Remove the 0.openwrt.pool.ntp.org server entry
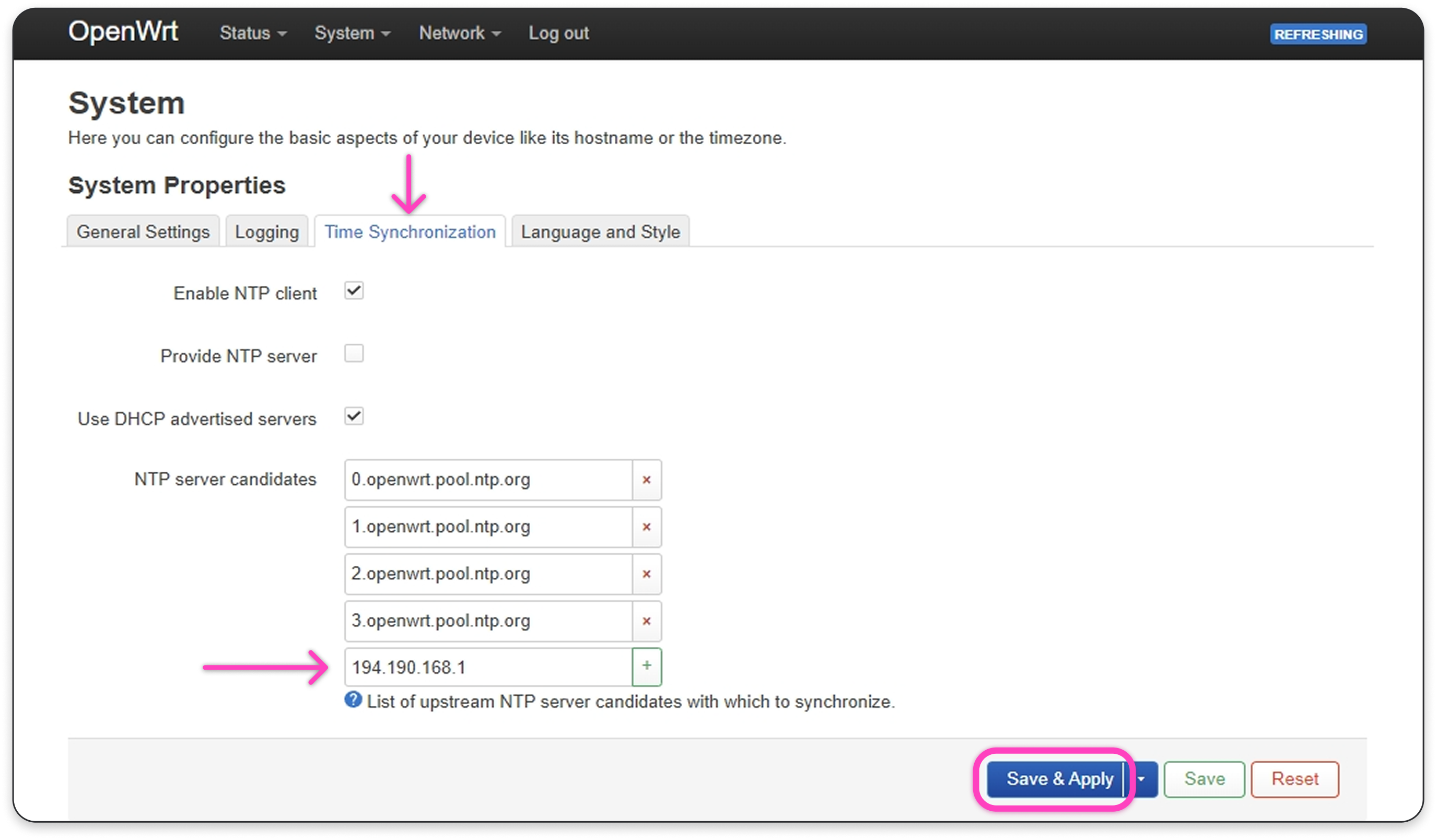Image resolution: width=1437 pixels, height=840 pixels. [x=646, y=480]
